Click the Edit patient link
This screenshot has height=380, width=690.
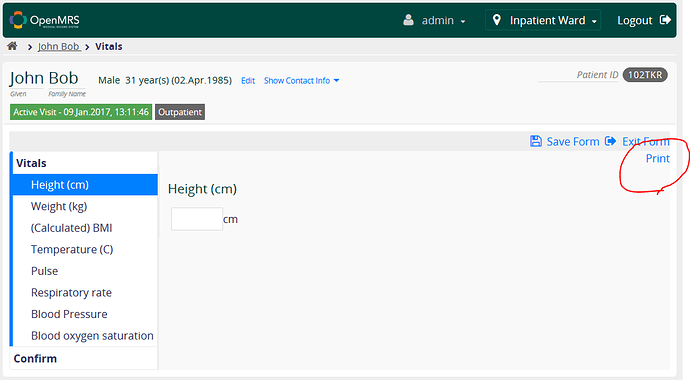(248, 80)
